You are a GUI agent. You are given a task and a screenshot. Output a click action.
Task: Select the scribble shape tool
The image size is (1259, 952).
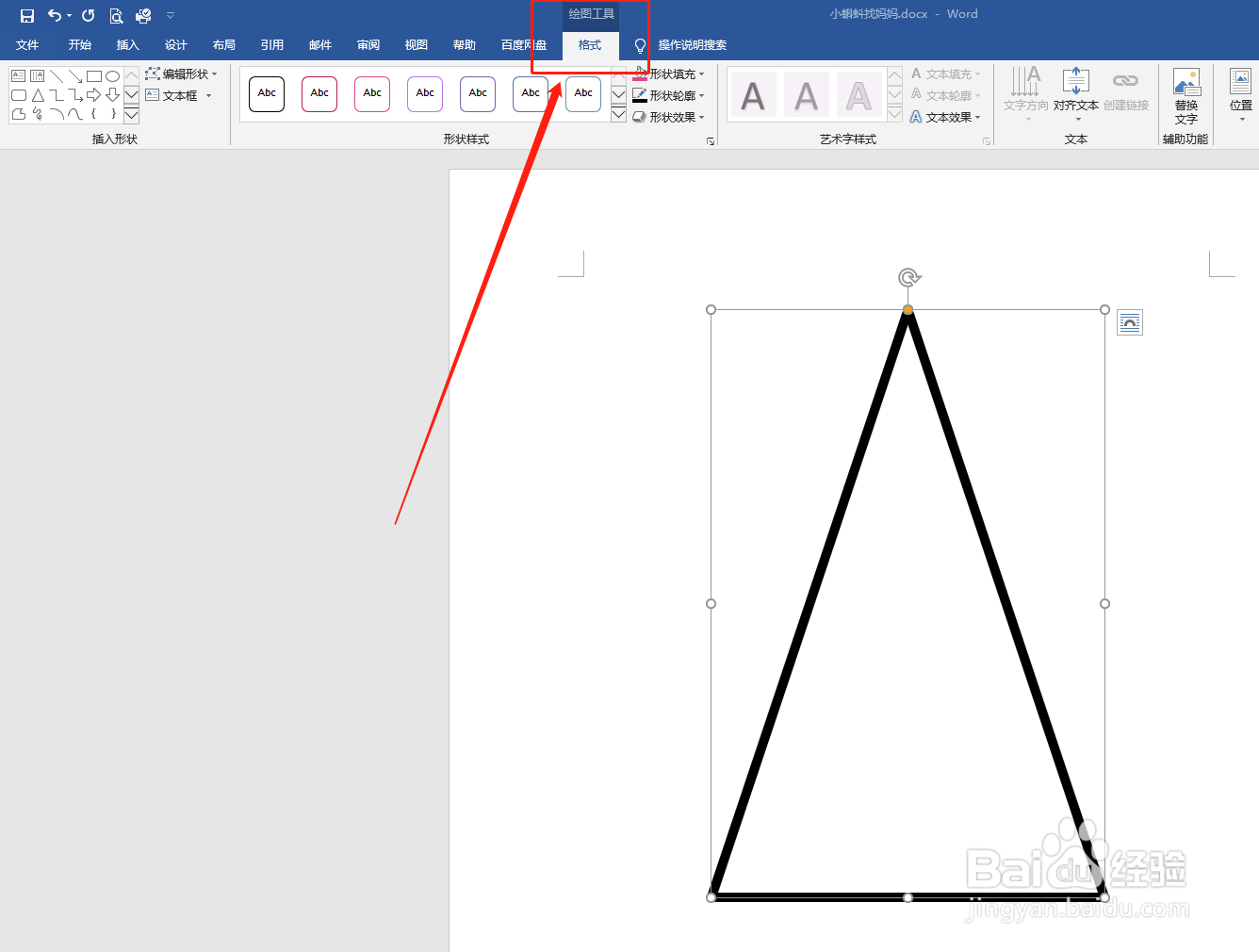38,114
